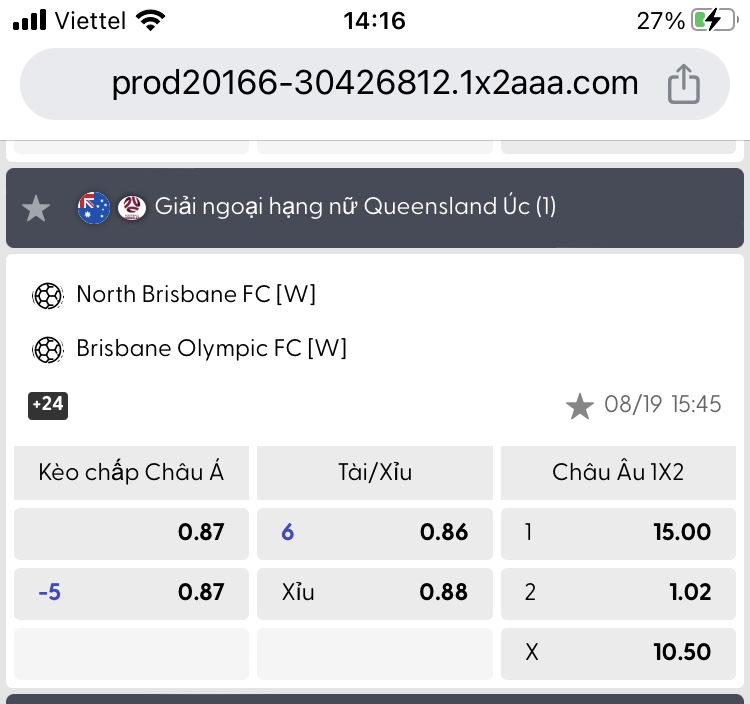Viewport: 750px width, 704px height.
Task: Pick the 0.87 handicap odds for home team
Action: (132, 533)
